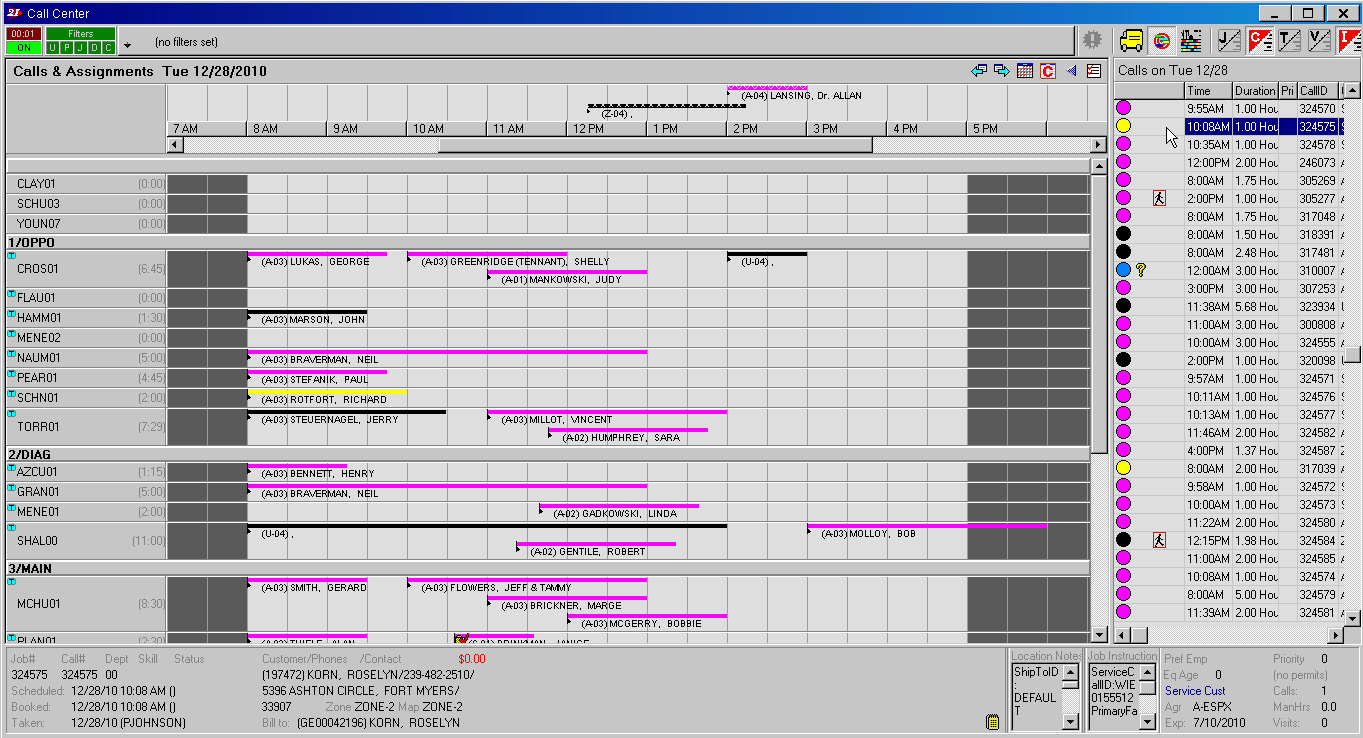Image resolution: width=1363 pixels, height=738 pixels.
Task: Toggle the green ON status indicator
Action: 23,47
